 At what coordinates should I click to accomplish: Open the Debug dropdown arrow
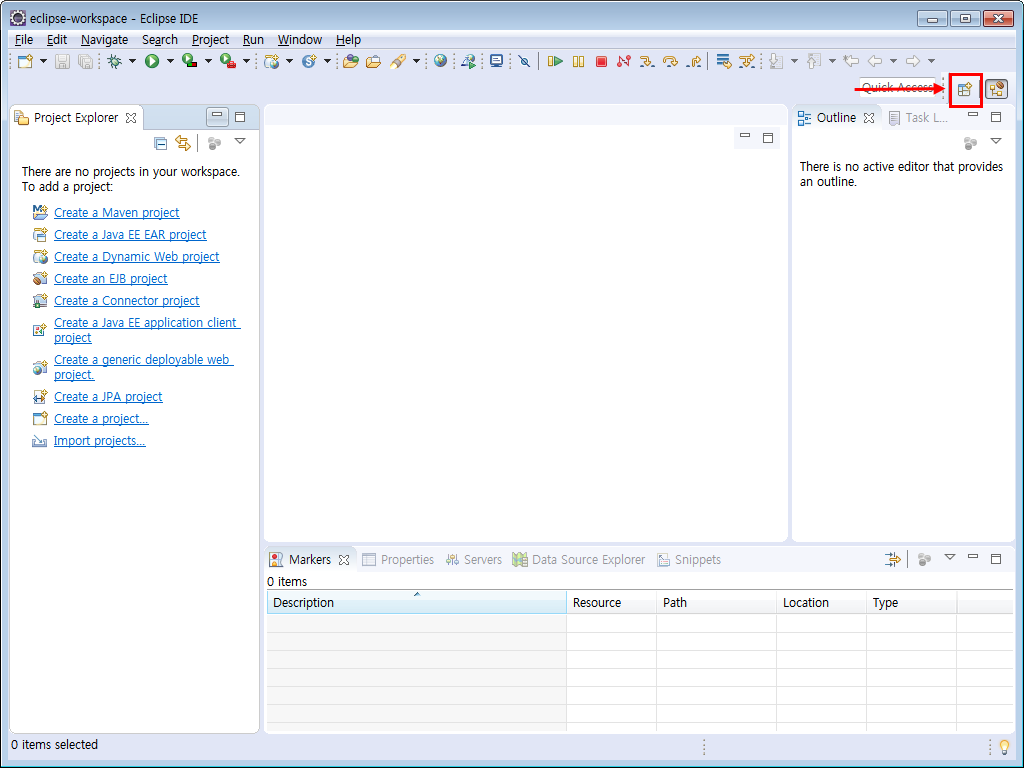click(133, 61)
